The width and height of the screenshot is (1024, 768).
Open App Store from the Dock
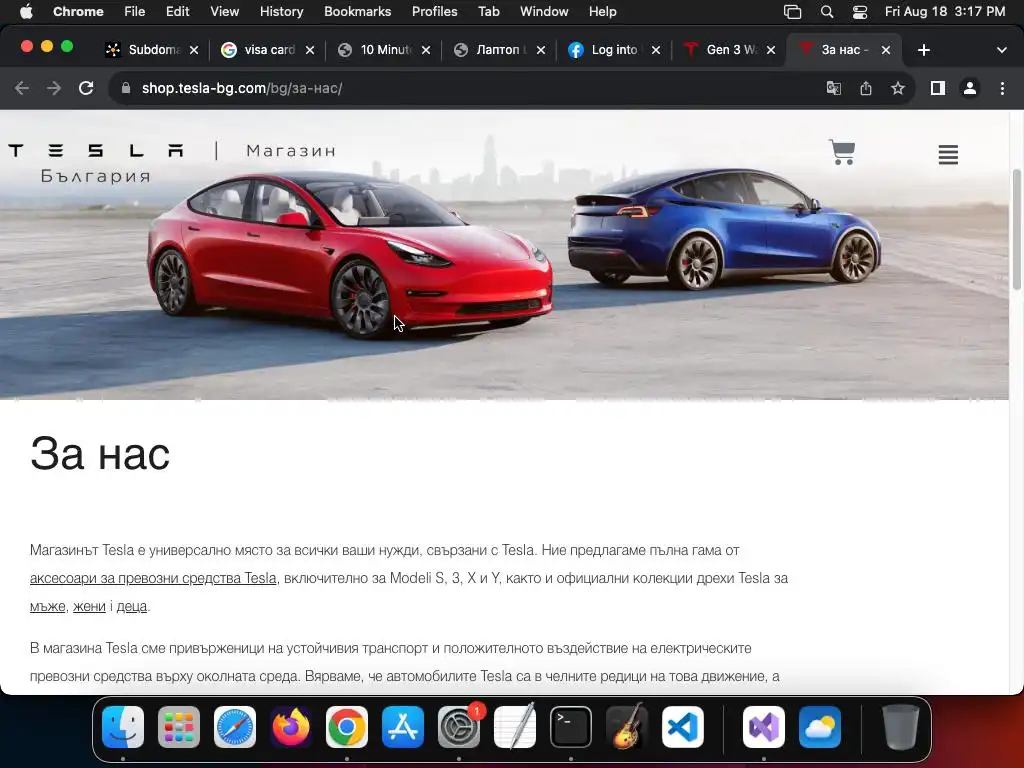403,727
